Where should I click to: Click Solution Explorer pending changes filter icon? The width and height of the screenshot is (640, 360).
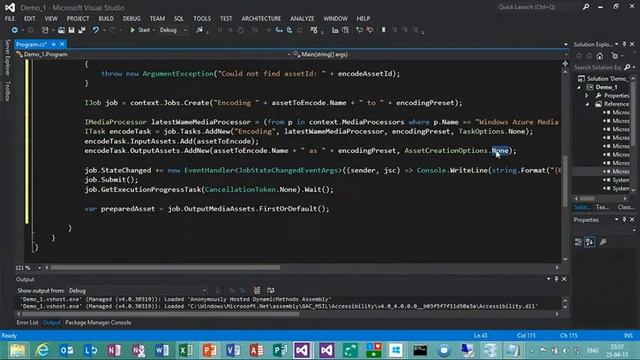point(615,56)
